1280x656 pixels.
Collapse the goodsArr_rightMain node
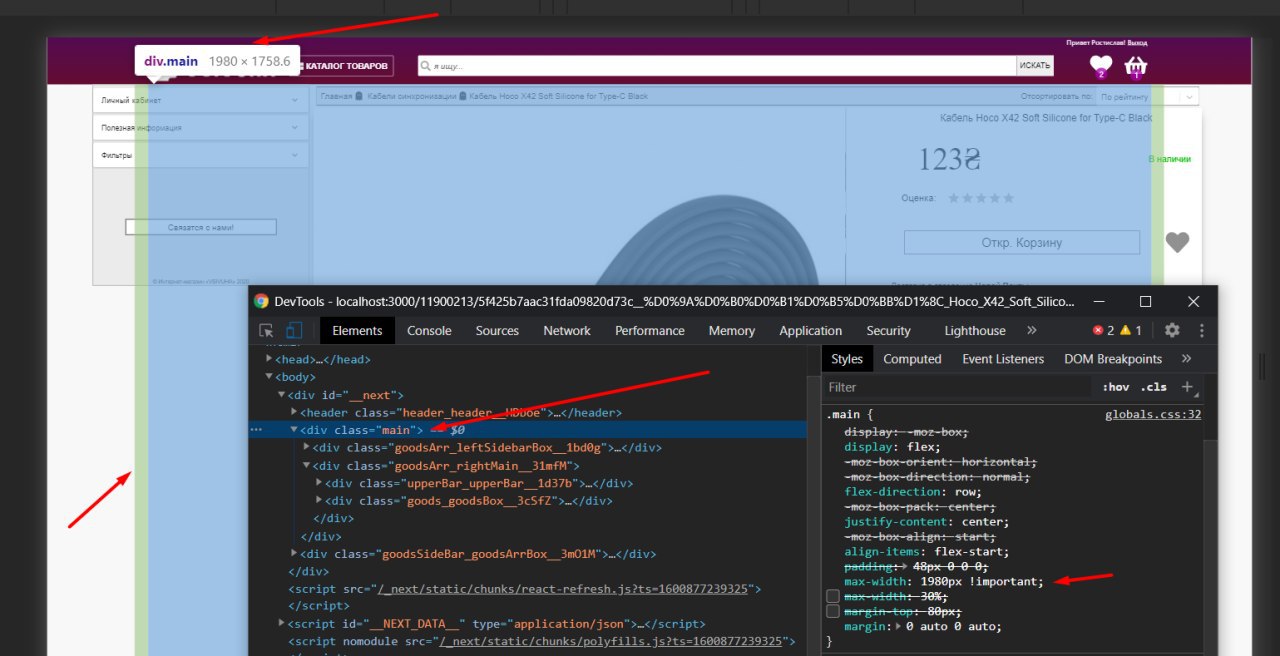pyautogui.click(x=307, y=465)
